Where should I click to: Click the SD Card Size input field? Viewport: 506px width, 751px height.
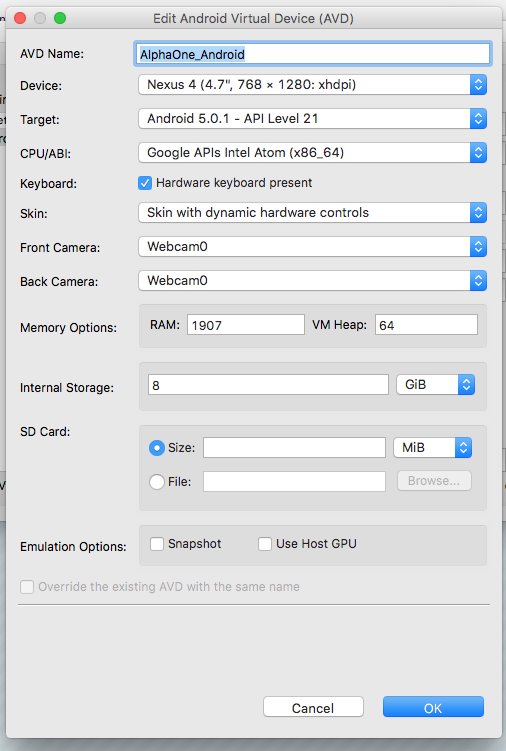coord(294,447)
